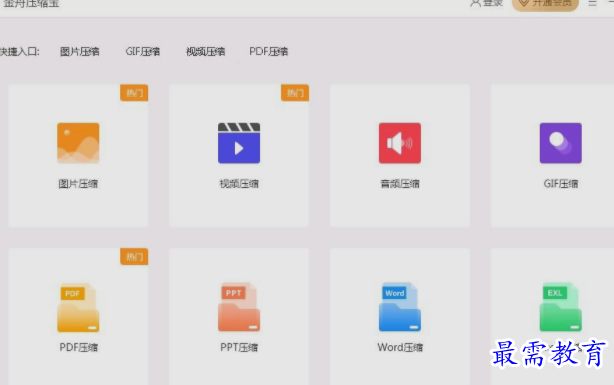Click the 图片压缩 card label
This screenshot has height=385, width=614.
(x=78, y=184)
